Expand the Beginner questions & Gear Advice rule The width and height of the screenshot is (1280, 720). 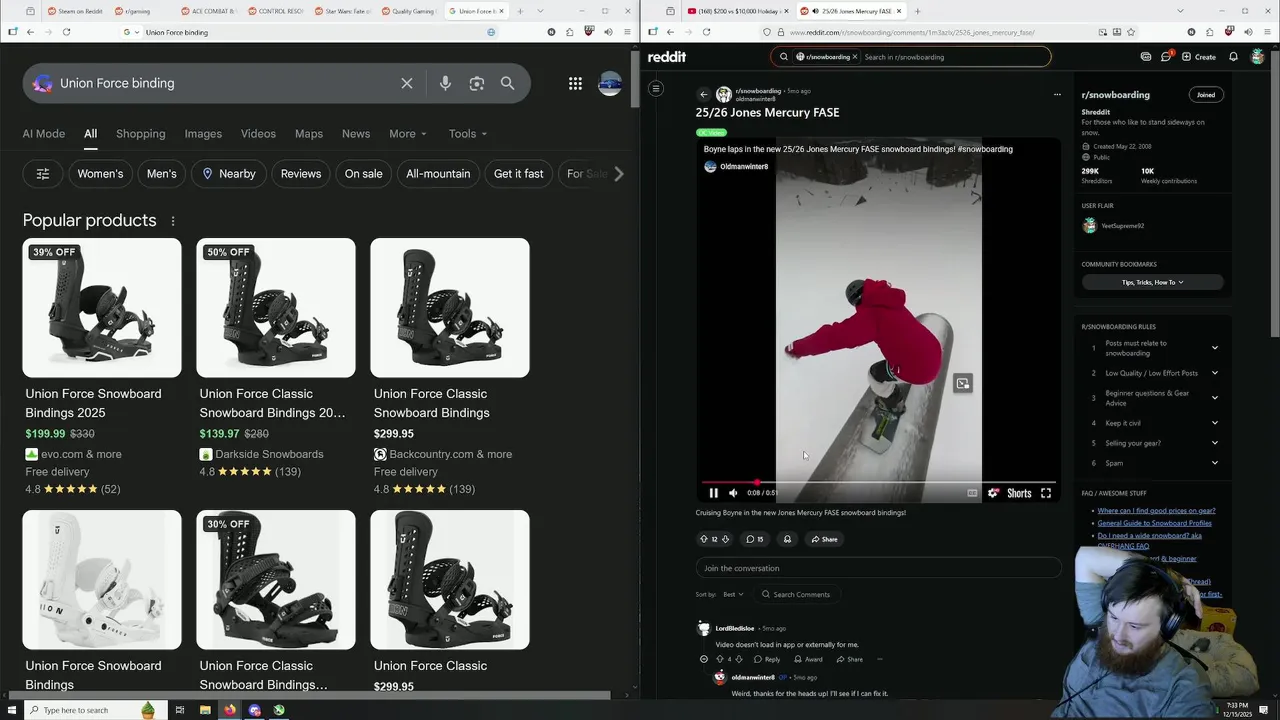1214,398
